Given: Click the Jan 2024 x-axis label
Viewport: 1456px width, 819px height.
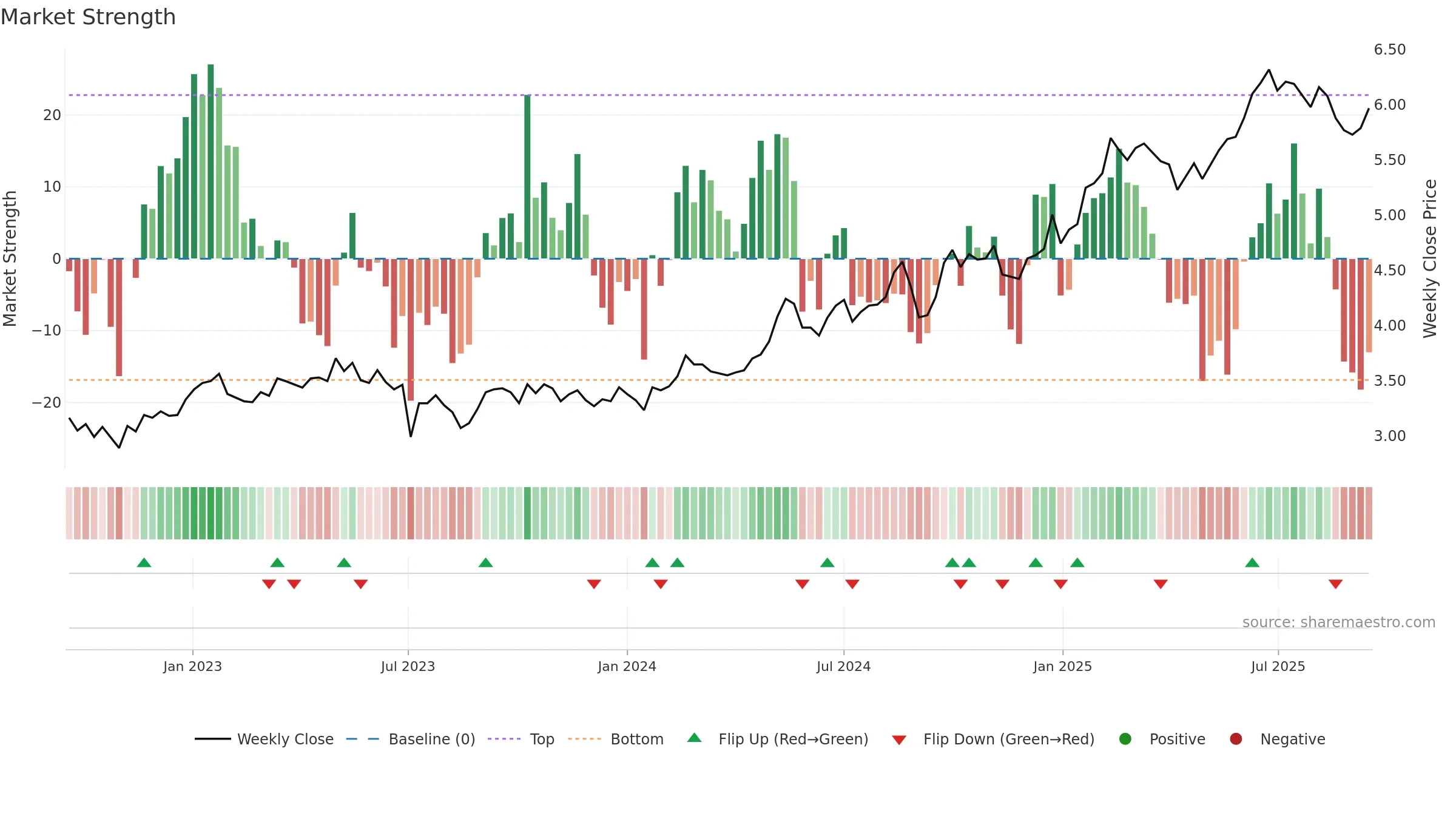Looking at the screenshot, I should point(627,666).
